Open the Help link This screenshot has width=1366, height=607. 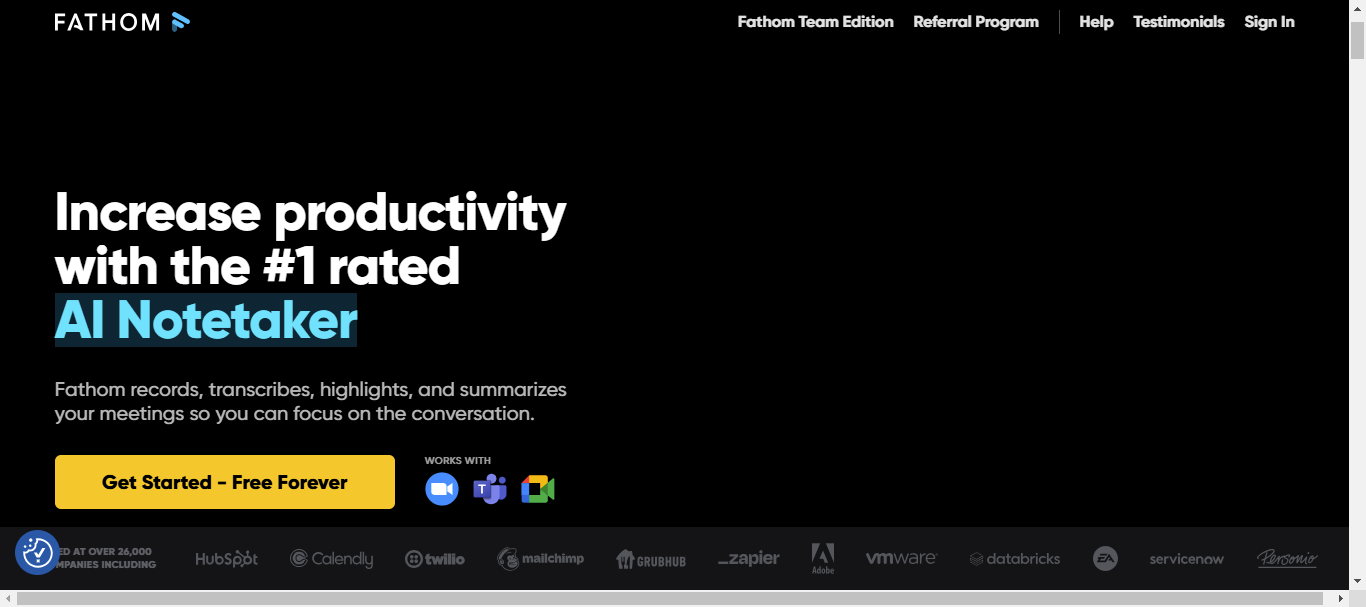1096,22
